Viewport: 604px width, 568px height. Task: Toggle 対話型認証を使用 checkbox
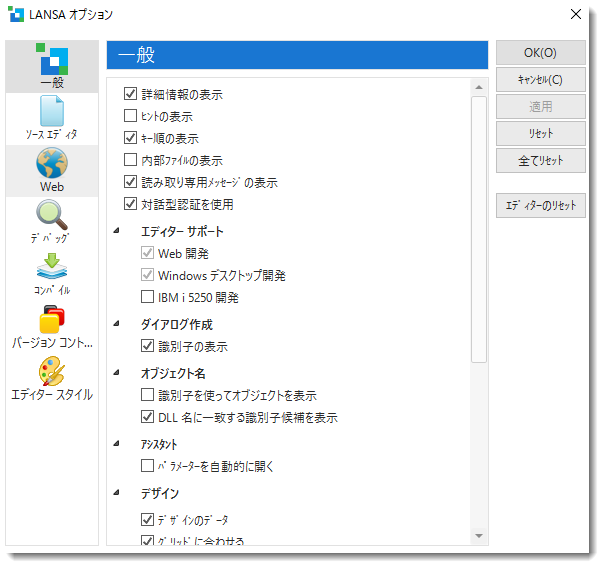pos(130,203)
